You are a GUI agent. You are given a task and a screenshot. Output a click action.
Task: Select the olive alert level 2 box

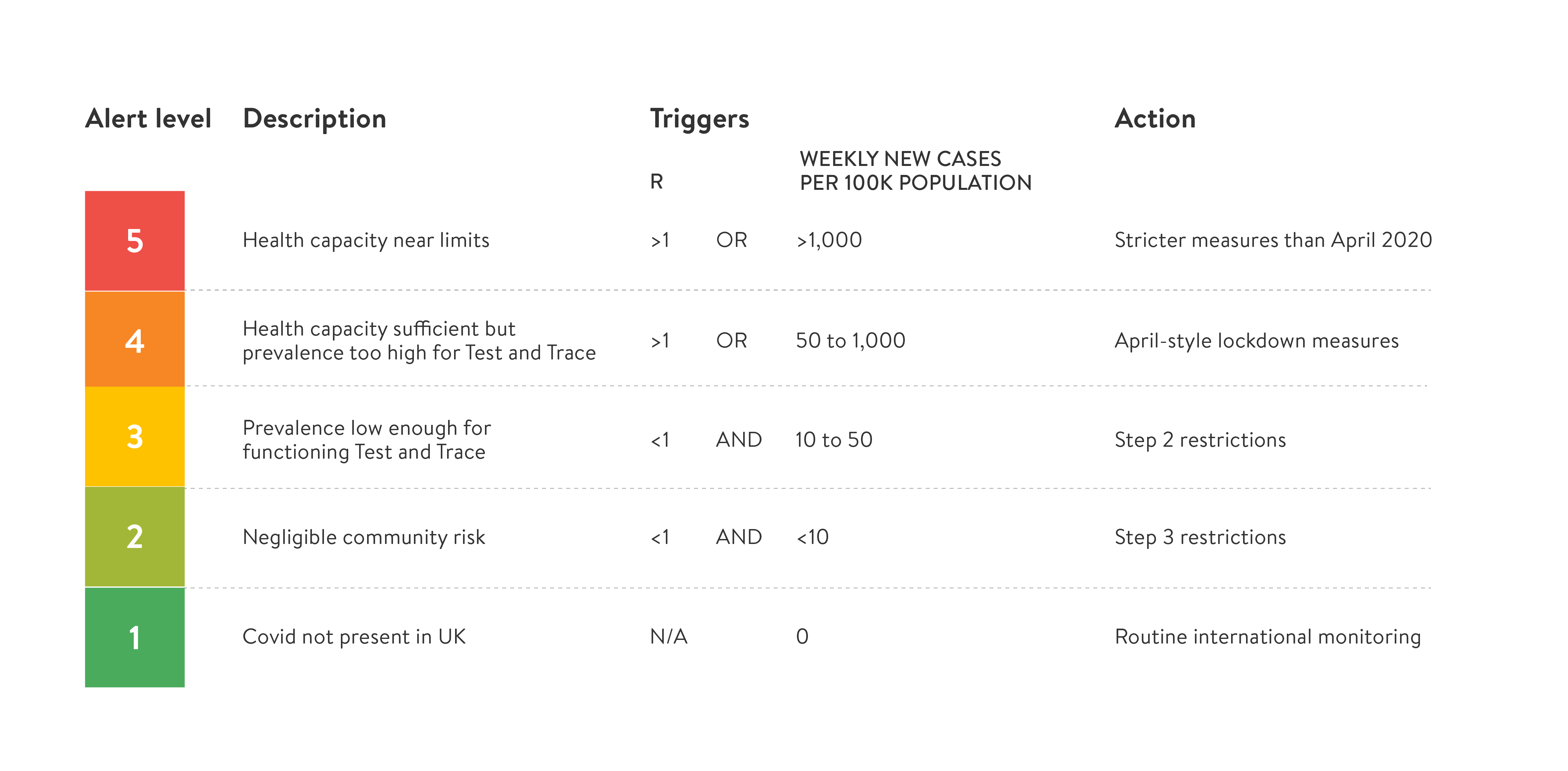(134, 537)
